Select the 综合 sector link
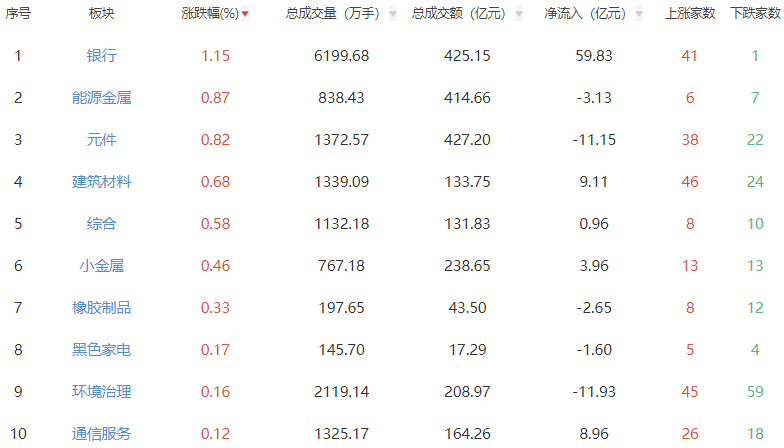This screenshot has height=448, width=784. click(x=101, y=224)
